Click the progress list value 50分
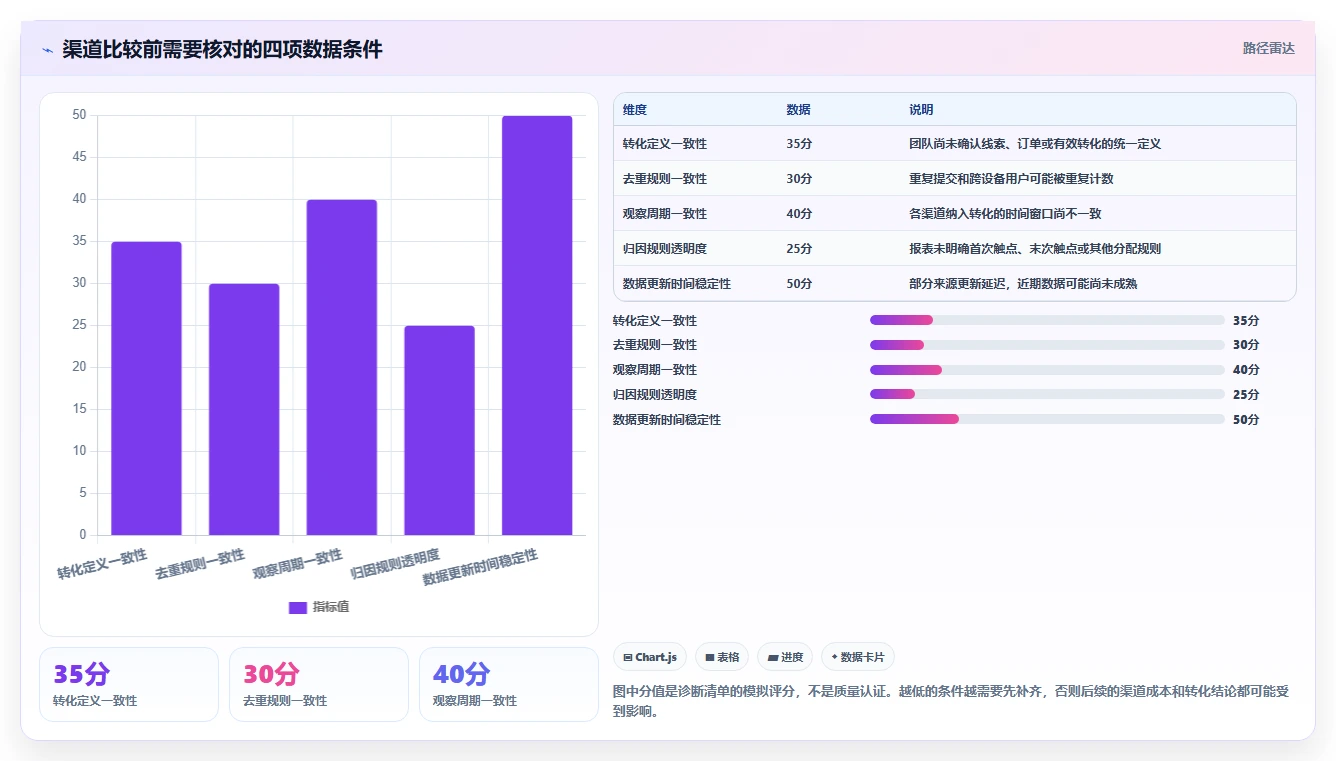The width and height of the screenshot is (1336, 761). [x=1246, y=420]
